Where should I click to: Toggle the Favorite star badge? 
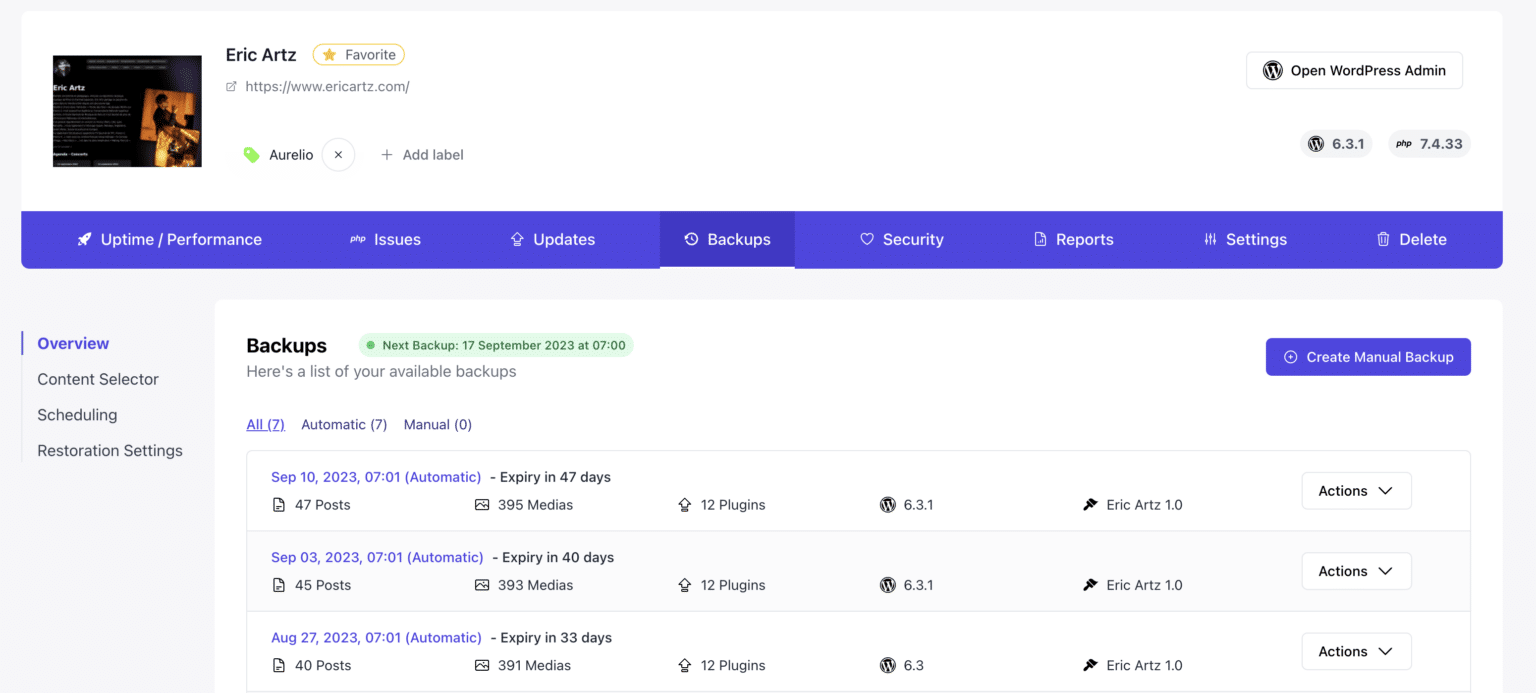[359, 55]
